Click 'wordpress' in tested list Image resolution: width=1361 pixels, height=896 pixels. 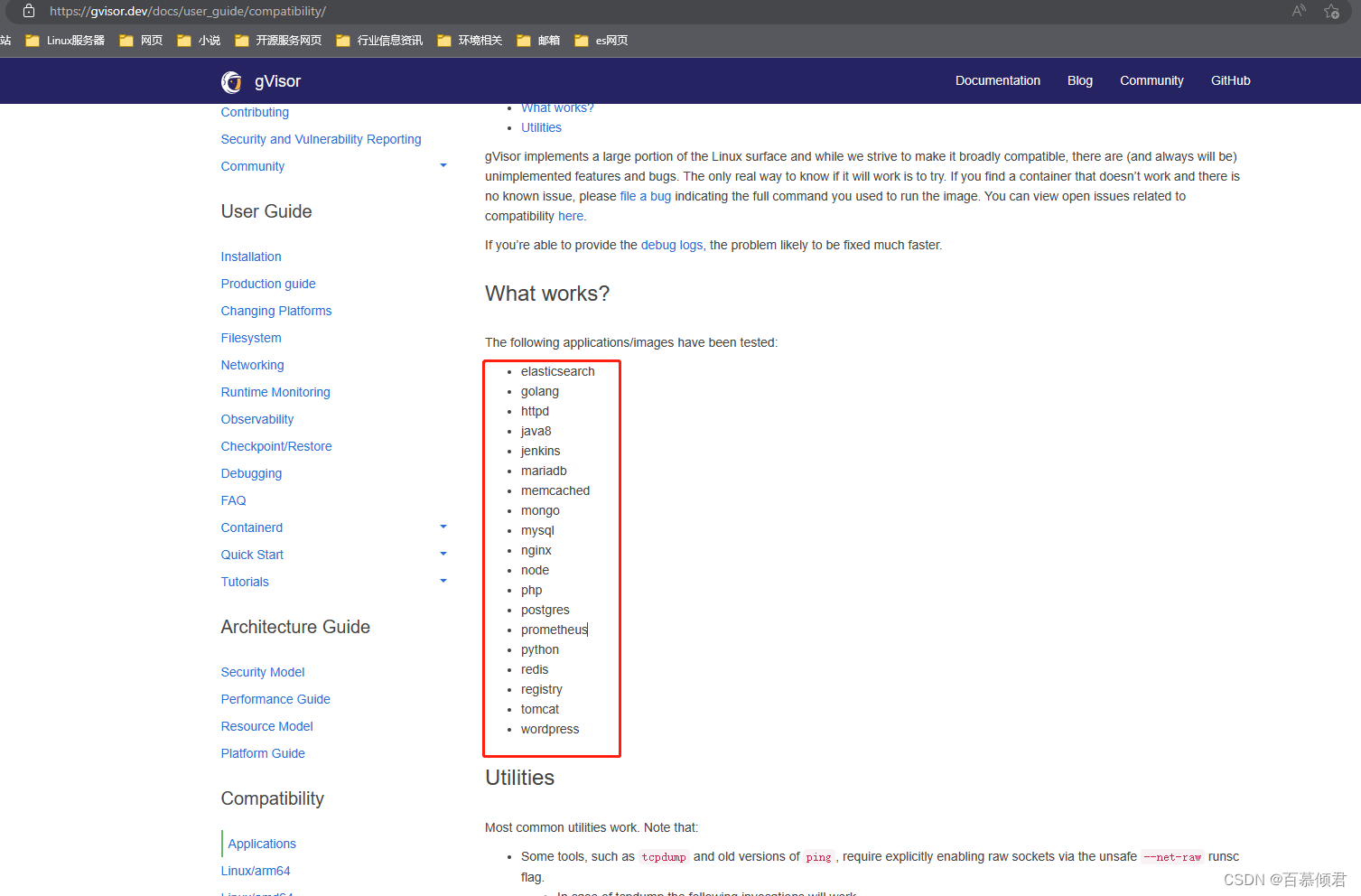pos(550,729)
